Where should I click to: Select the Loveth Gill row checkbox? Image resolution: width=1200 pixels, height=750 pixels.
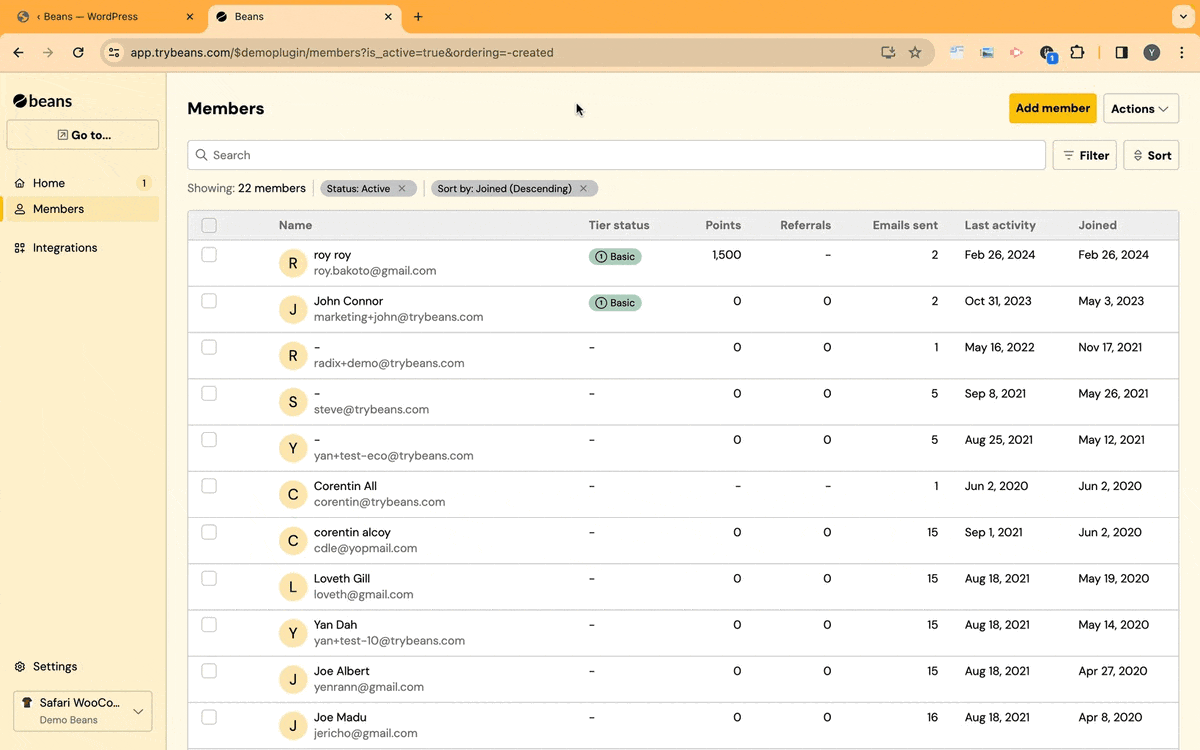[209, 578]
